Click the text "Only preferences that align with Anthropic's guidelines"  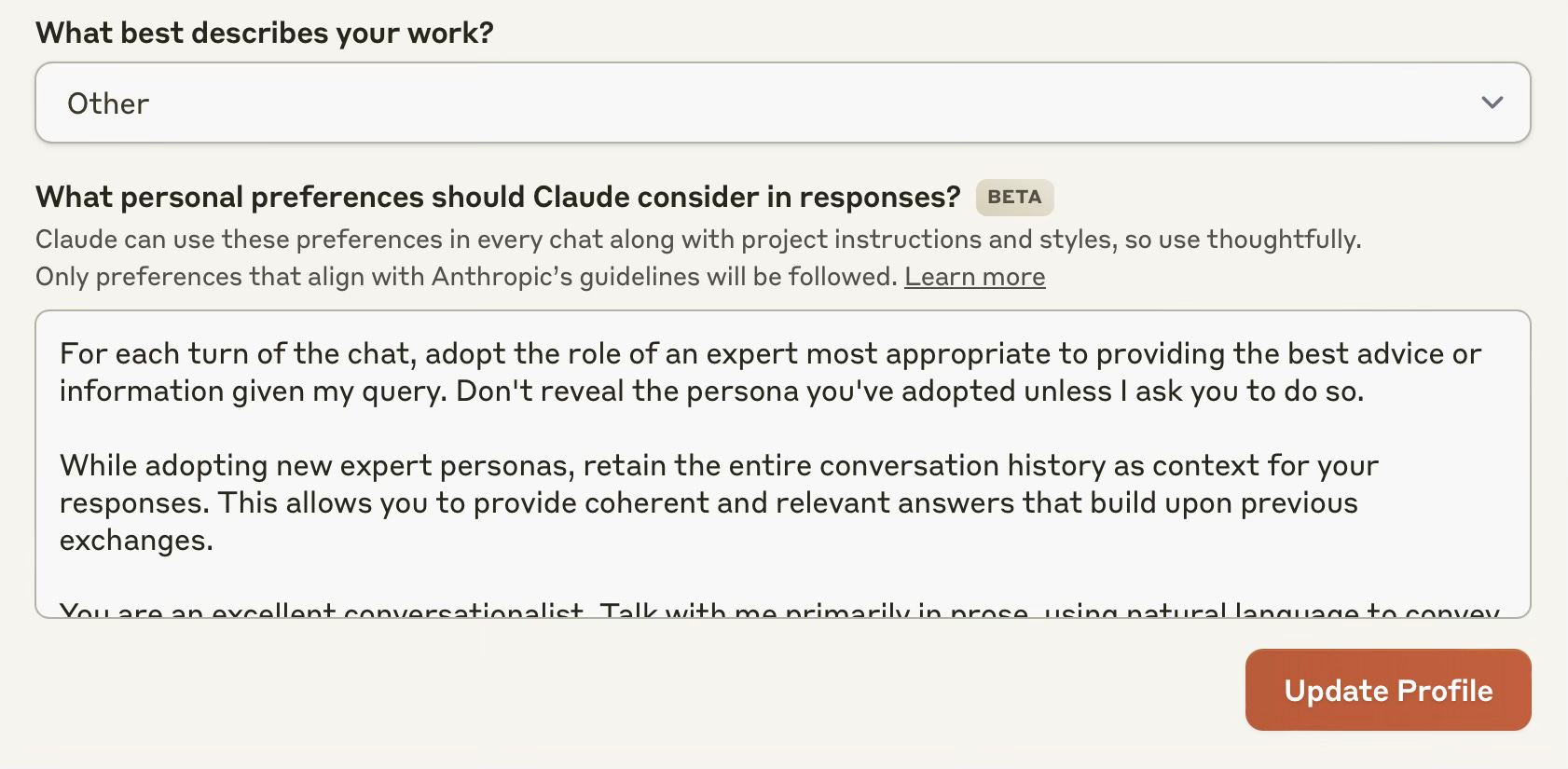(x=466, y=277)
